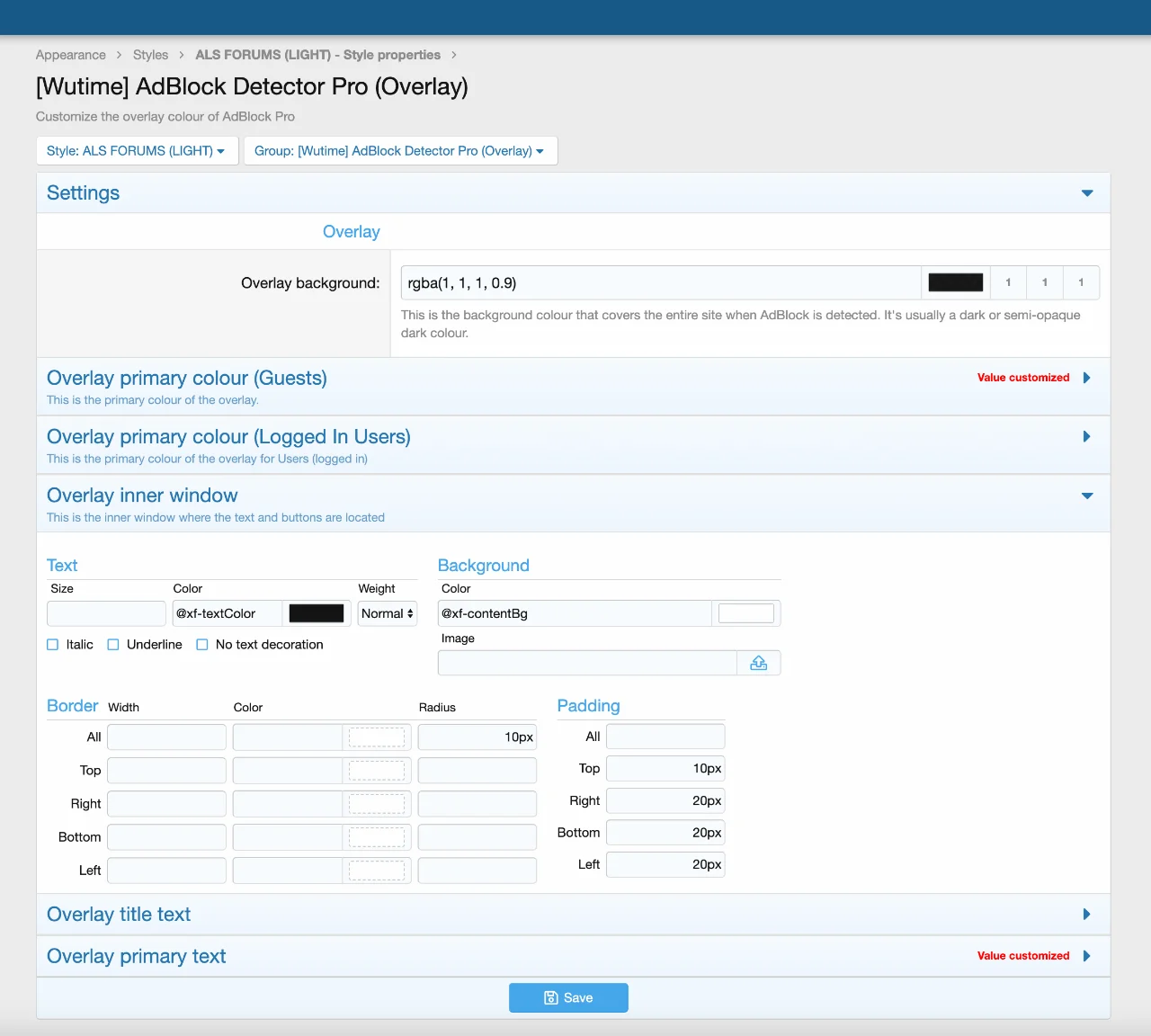
Task: Go to Appearance breadcrumb
Action: (70, 55)
